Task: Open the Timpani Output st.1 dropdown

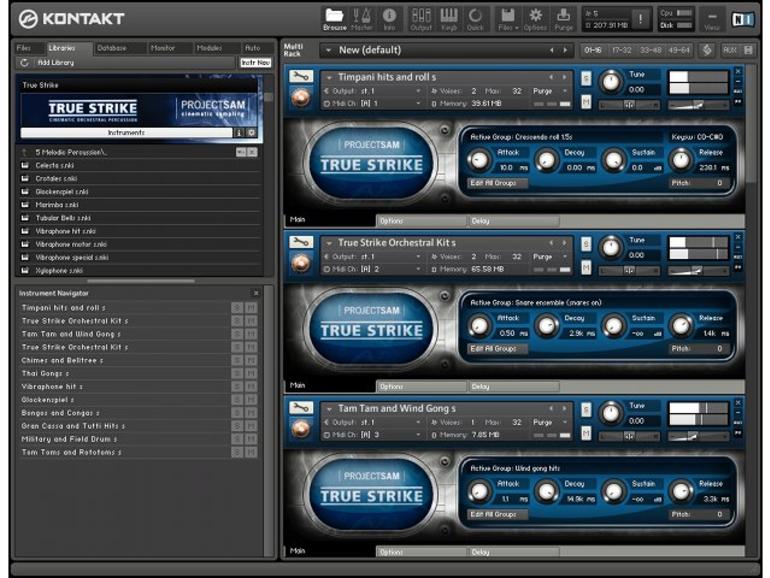Action: click(373, 91)
